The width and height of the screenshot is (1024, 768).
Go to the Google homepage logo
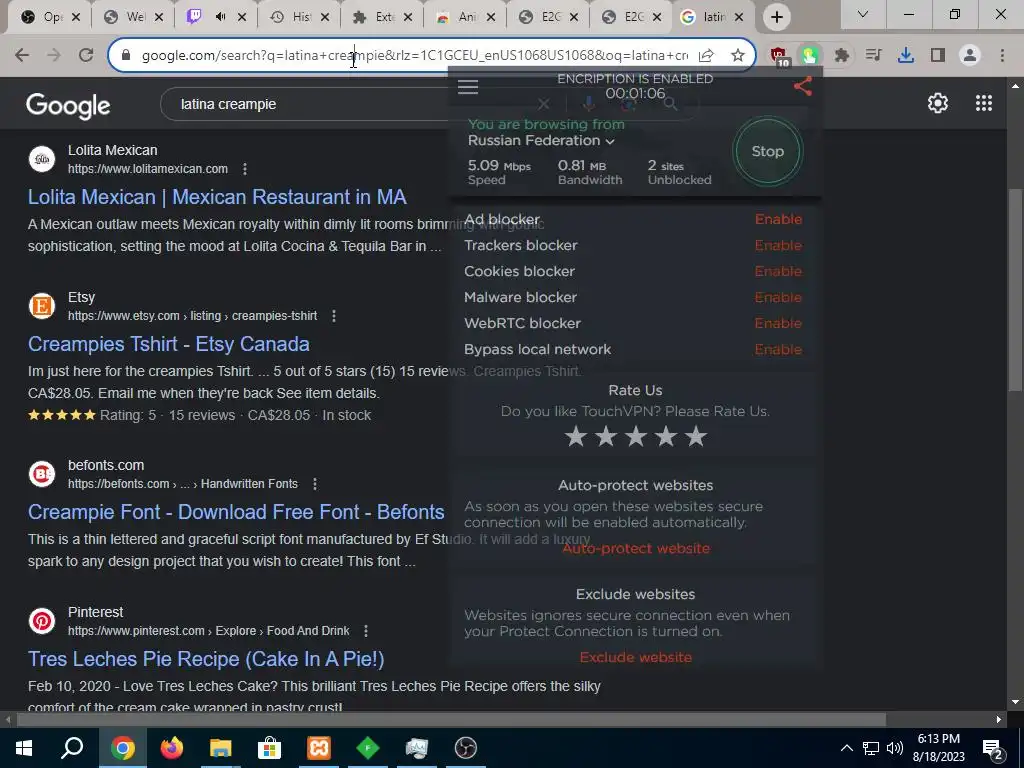[68, 106]
